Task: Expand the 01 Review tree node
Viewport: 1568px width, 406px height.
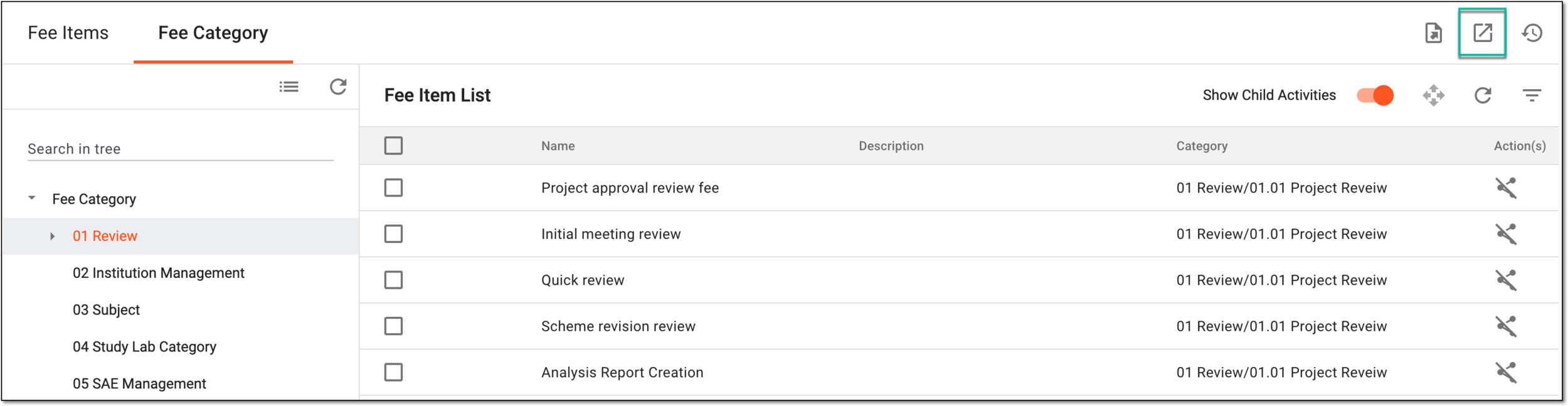Action: click(52, 236)
